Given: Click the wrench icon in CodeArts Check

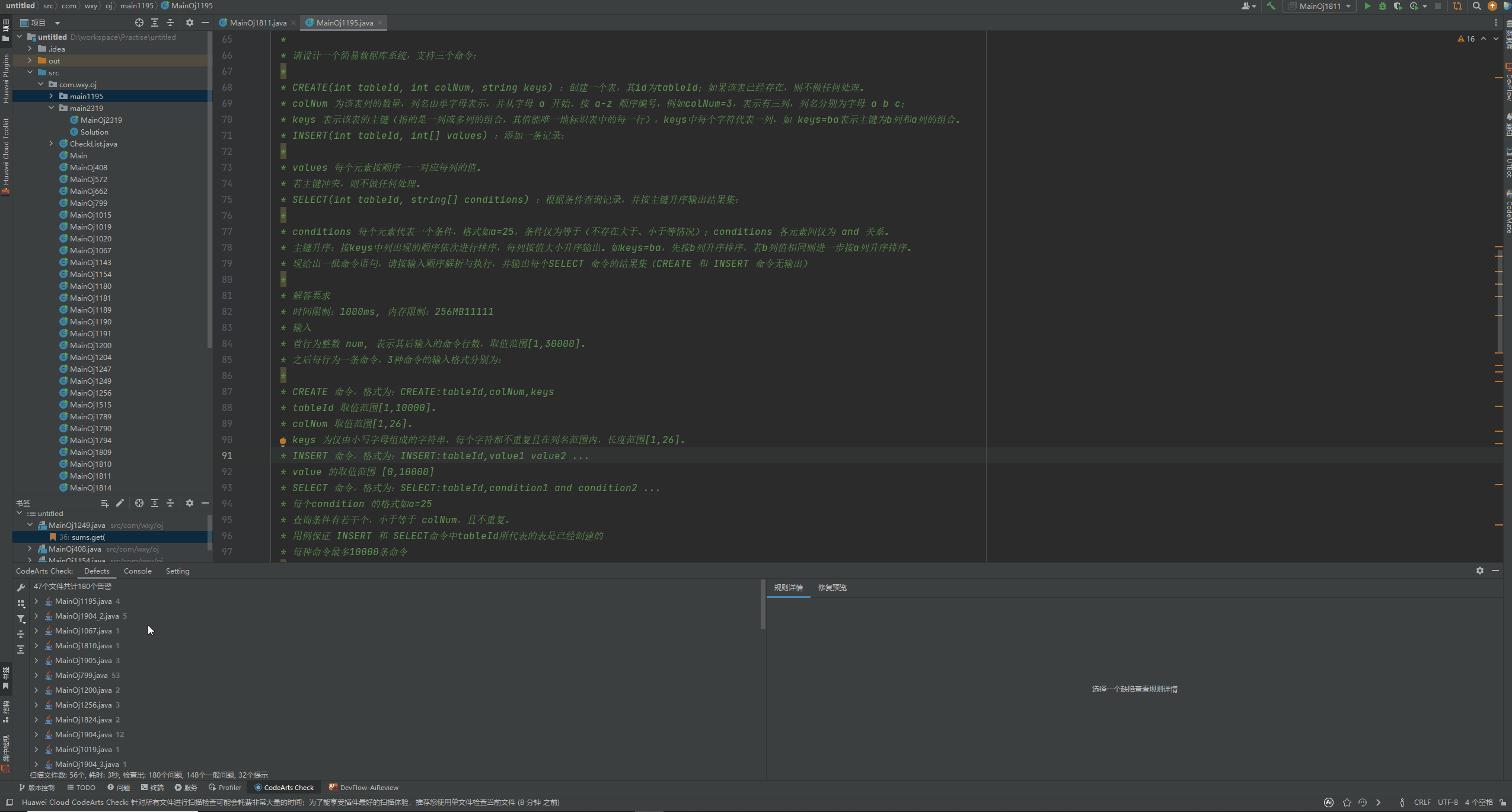Looking at the screenshot, I should (x=21, y=587).
